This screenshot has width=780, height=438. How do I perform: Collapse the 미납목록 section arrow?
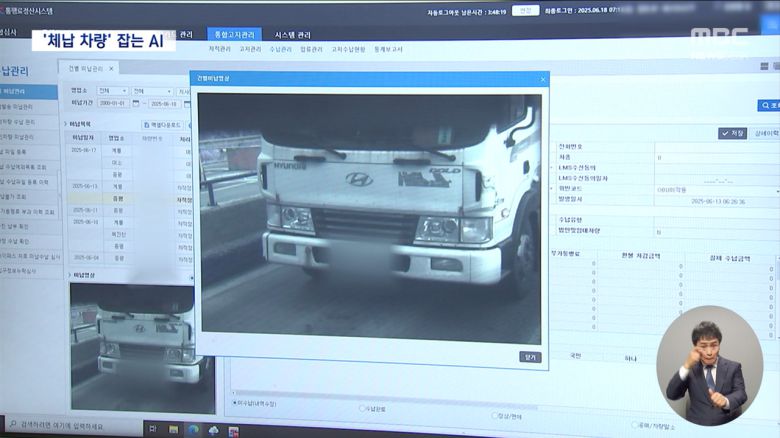tap(65, 123)
